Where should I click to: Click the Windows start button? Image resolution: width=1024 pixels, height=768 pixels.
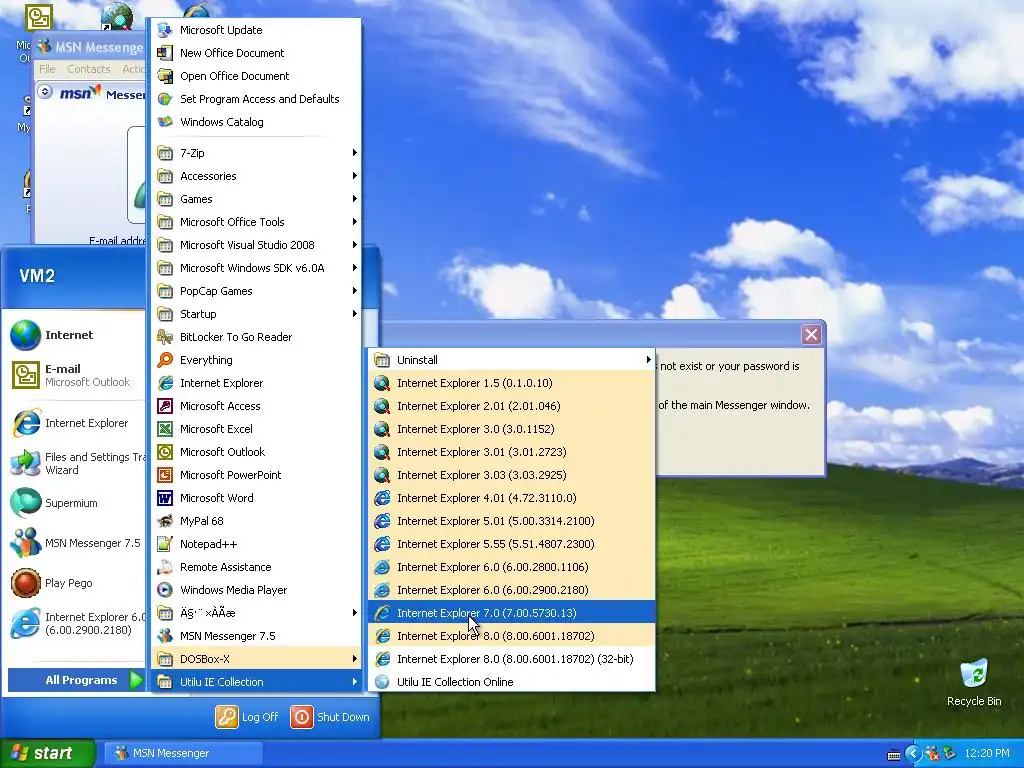click(47, 753)
